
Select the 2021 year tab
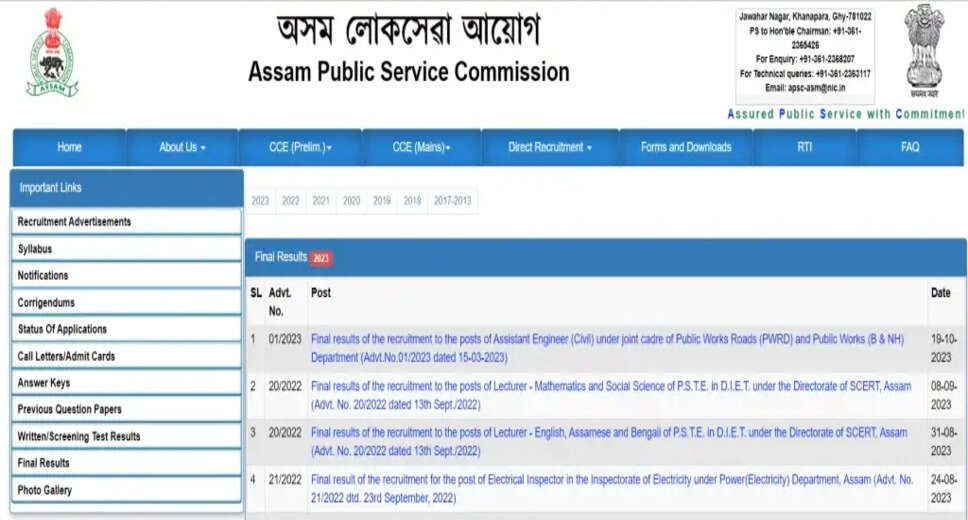321,201
